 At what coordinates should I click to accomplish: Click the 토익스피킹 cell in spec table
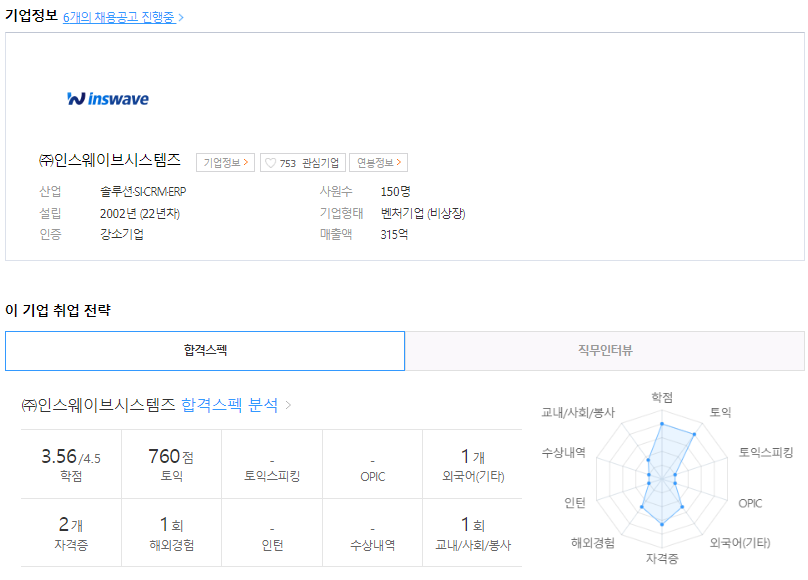point(272,464)
